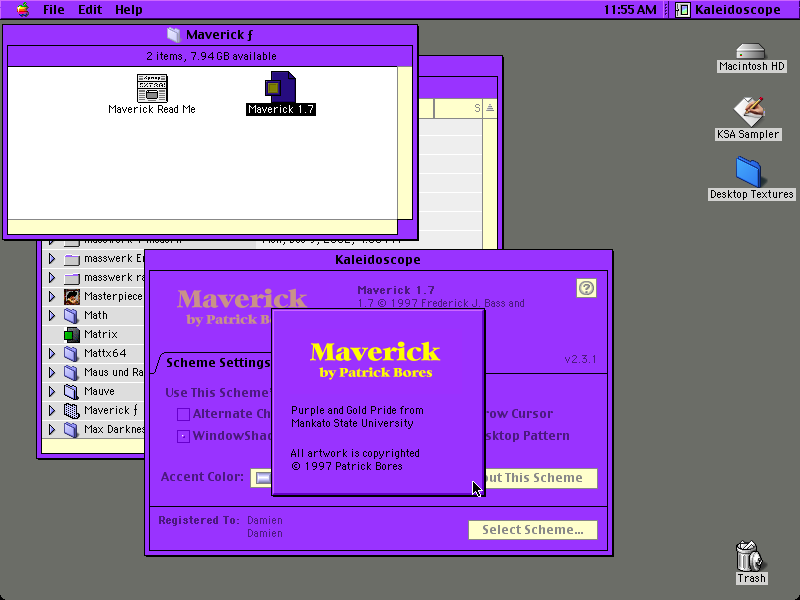Select the Desktop Textures folder icon
800x600 pixels.
pos(748,172)
